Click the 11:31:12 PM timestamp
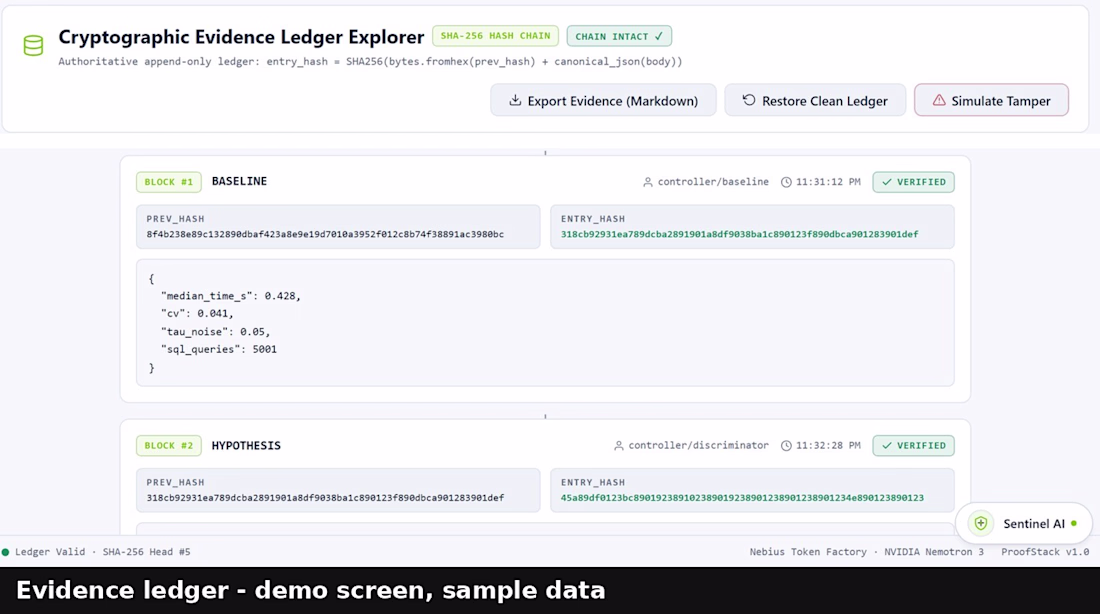This screenshot has width=1100, height=614. (828, 182)
